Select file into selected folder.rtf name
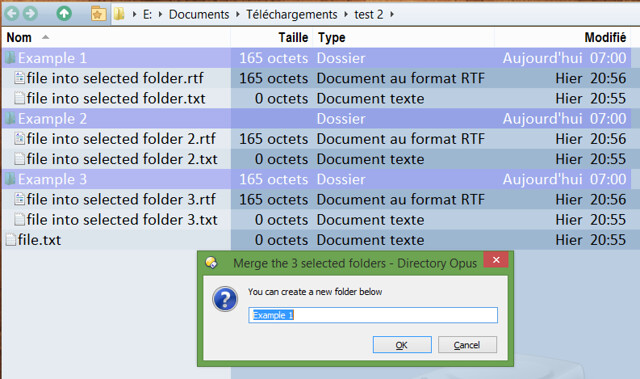 pyautogui.click(x=115, y=78)
